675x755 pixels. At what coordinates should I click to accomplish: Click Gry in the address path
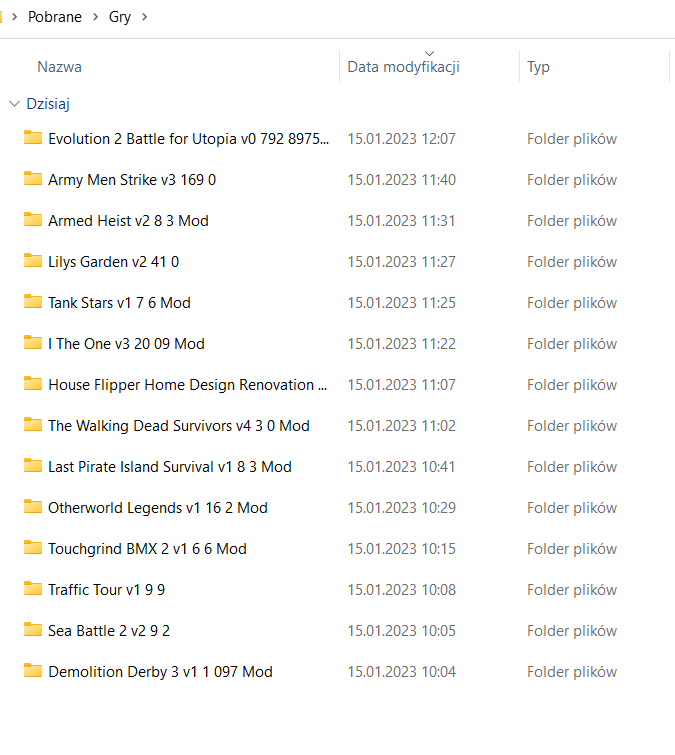[120, 17]
